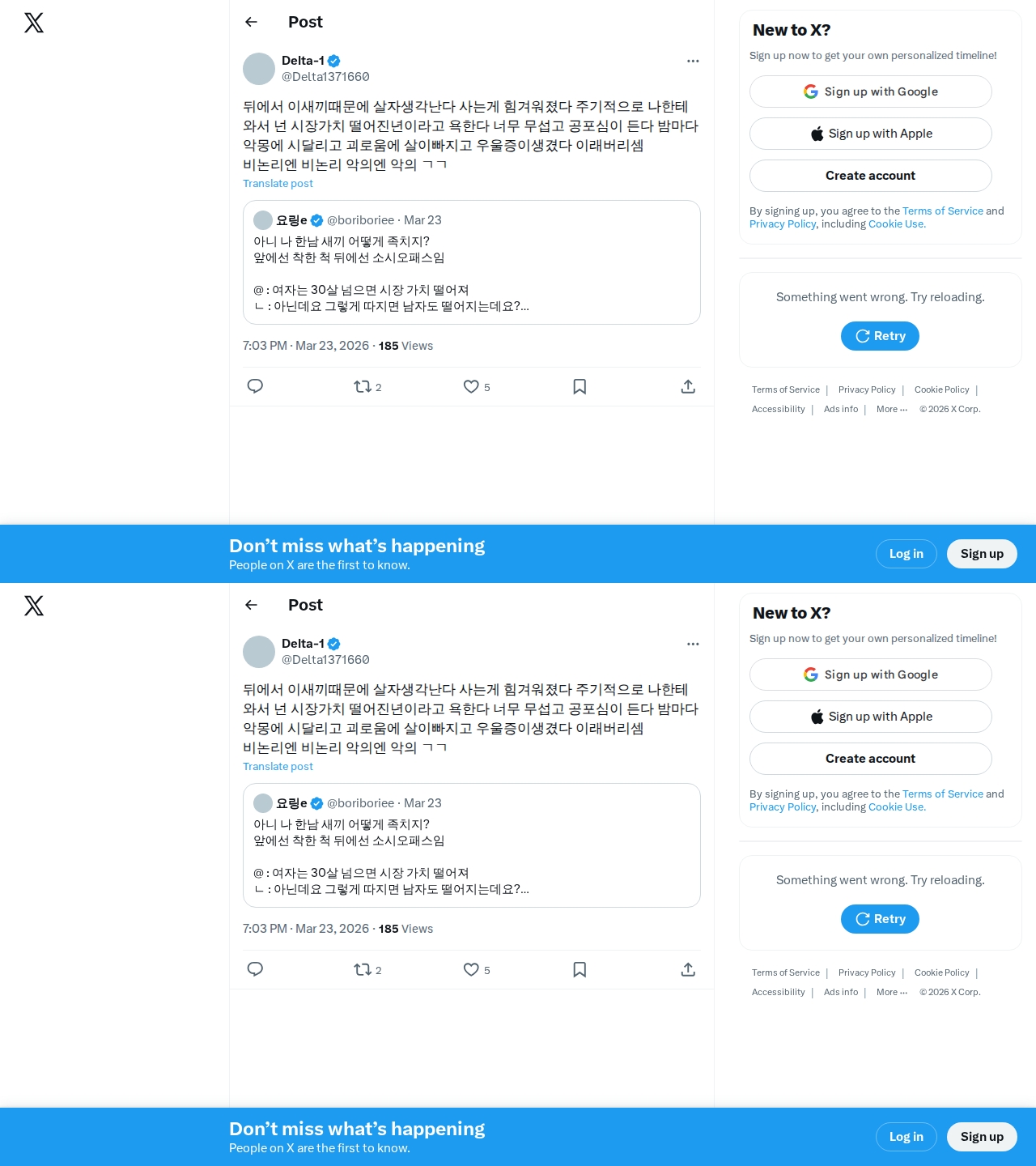Expand the More footer menu in the lower sidebar
Screen dimensions: 1036x1166
click(x=892, y=993)
